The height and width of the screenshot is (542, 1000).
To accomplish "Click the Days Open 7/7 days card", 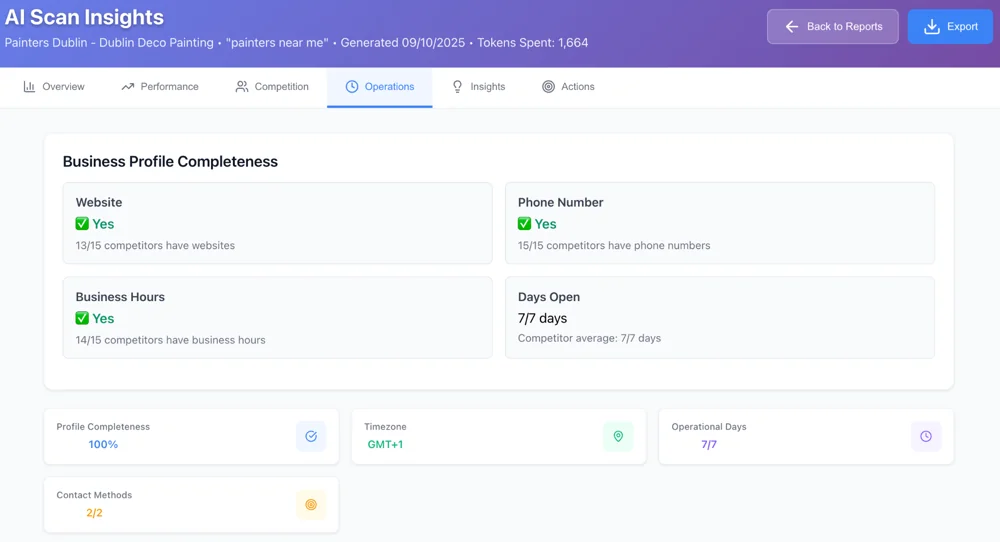I will click(x=719, y=317).
